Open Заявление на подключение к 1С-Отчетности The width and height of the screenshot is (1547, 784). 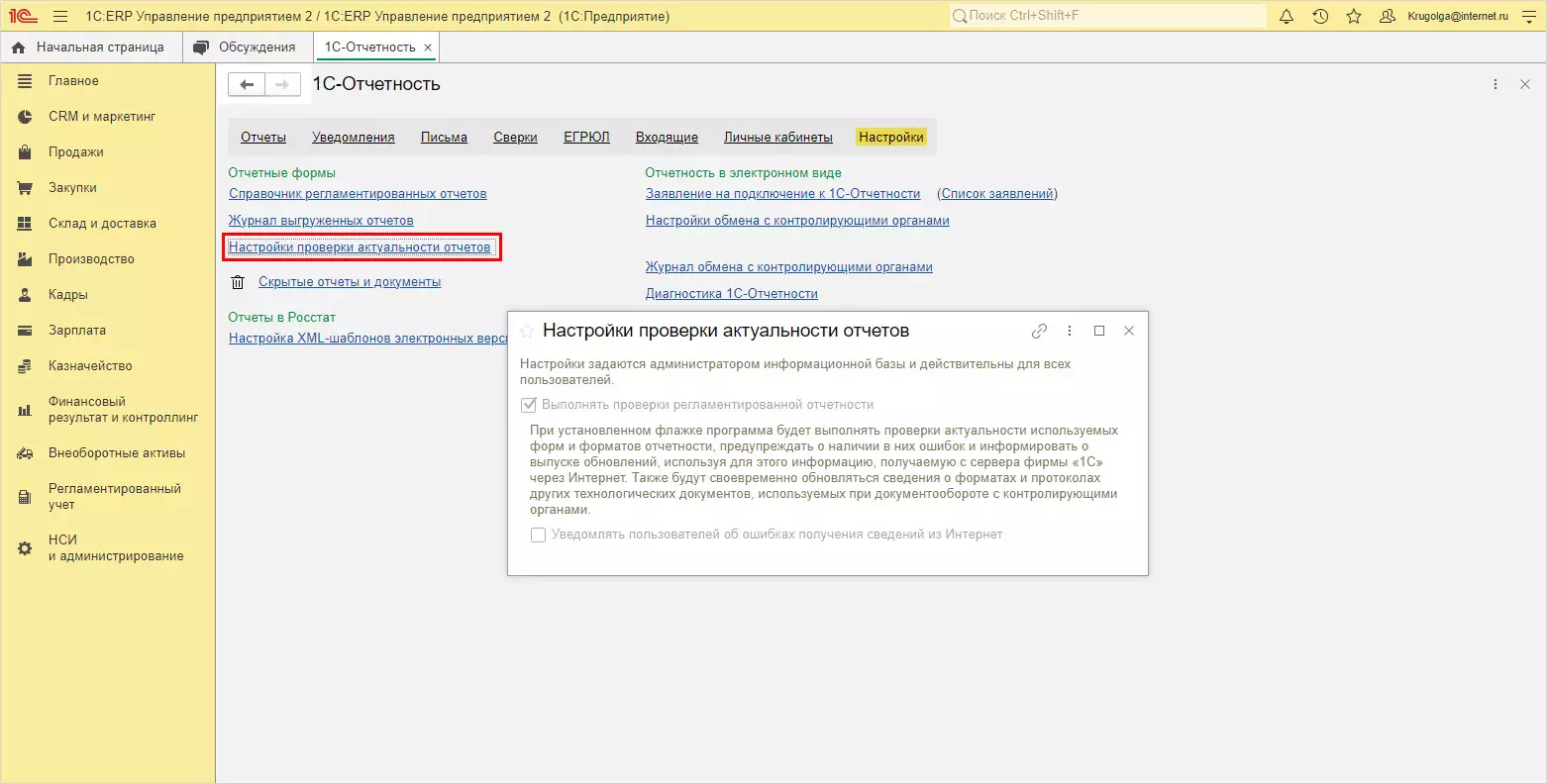[x=783, y=194]
